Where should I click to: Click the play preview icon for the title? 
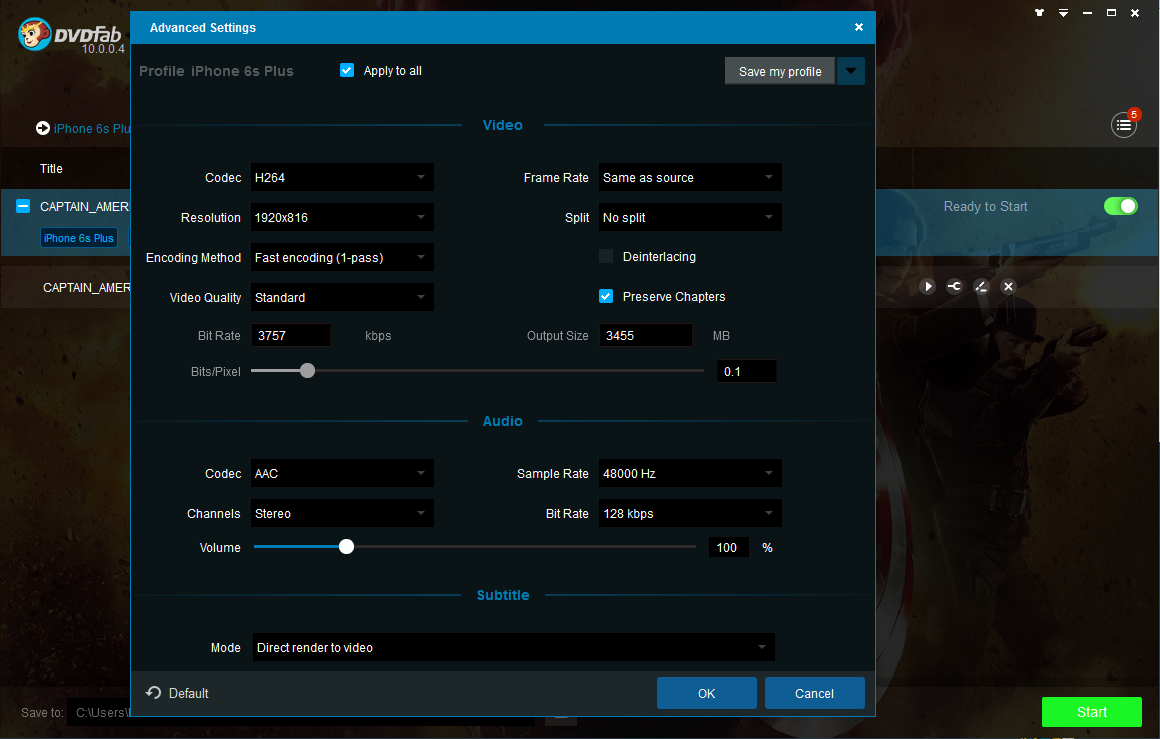coord(928,287)
